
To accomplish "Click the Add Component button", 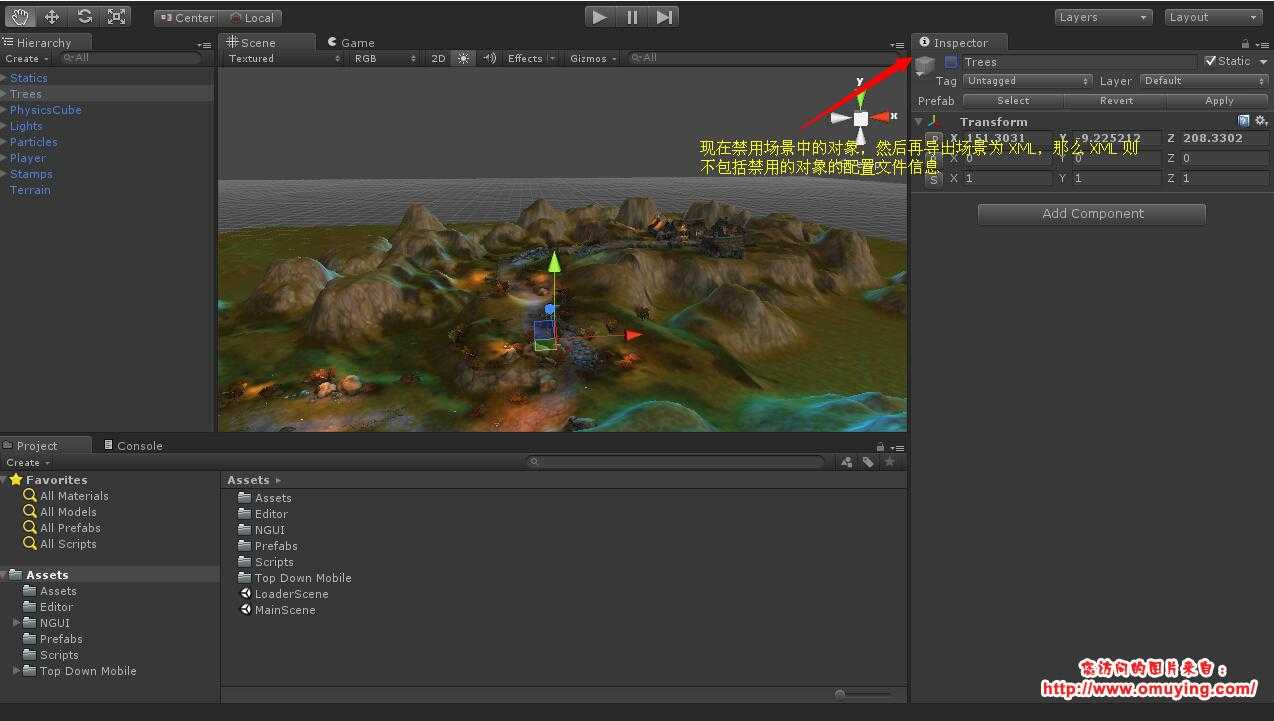I will click(1092, 213).
